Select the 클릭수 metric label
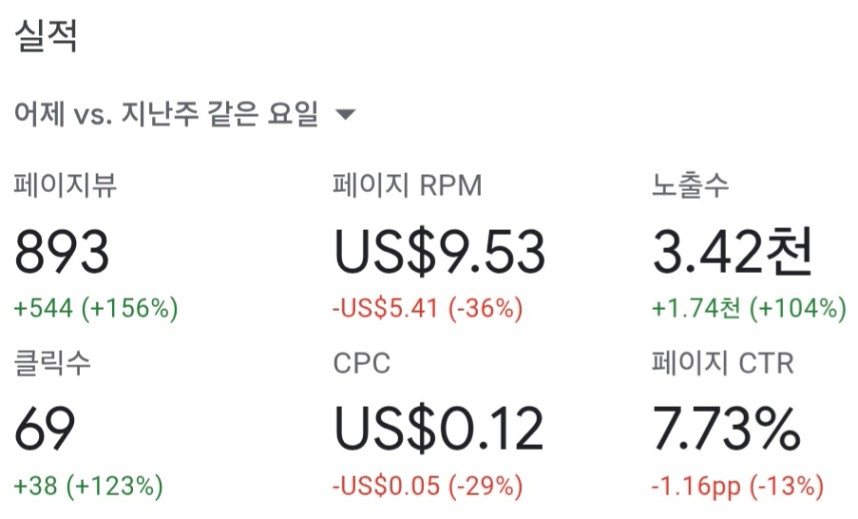This screenshot has width=858, height=519. pyautogui.click(x=52, y=362)
